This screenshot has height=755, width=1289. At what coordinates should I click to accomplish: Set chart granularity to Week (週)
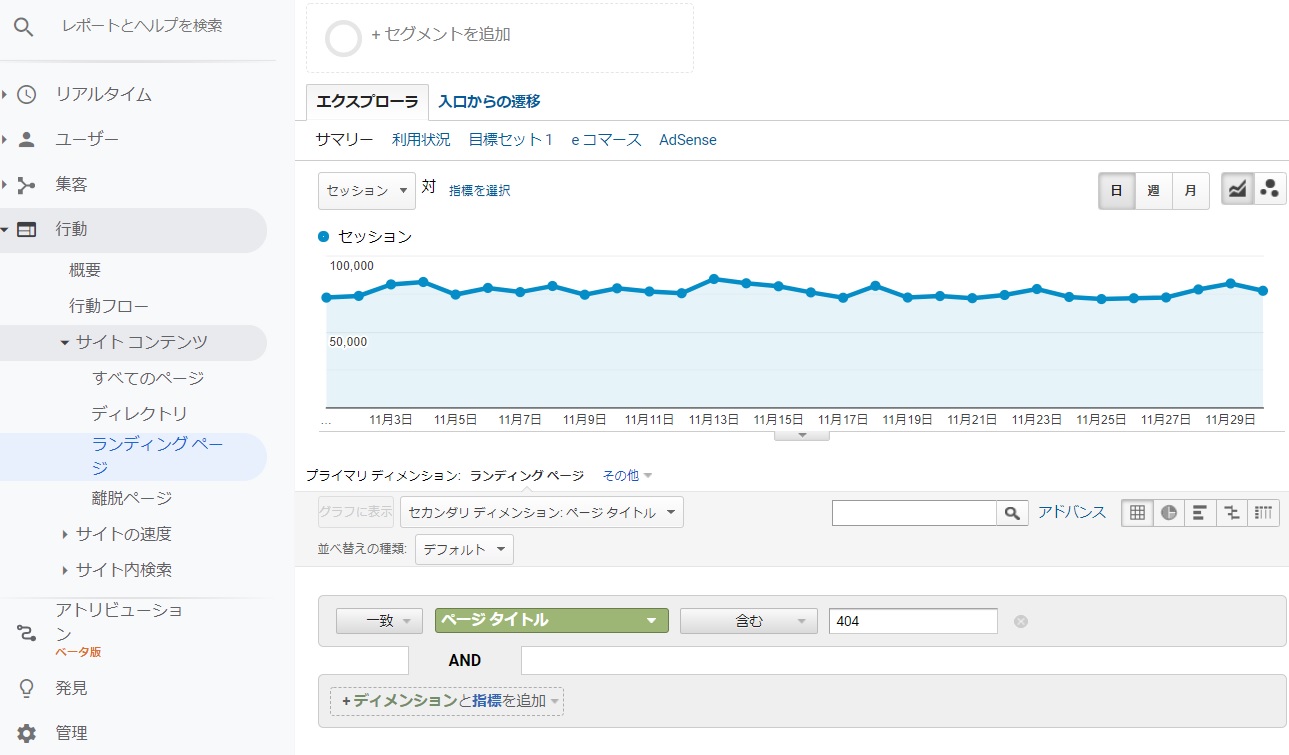click(1153, 190)
